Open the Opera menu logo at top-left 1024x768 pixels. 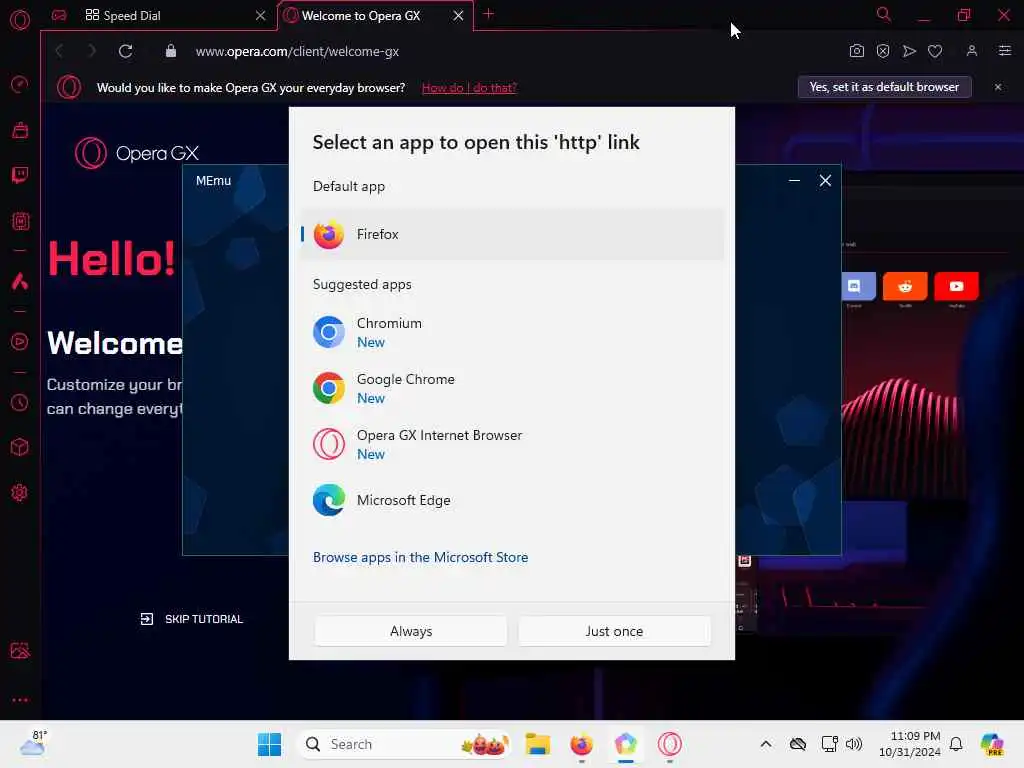coord(20,20)
